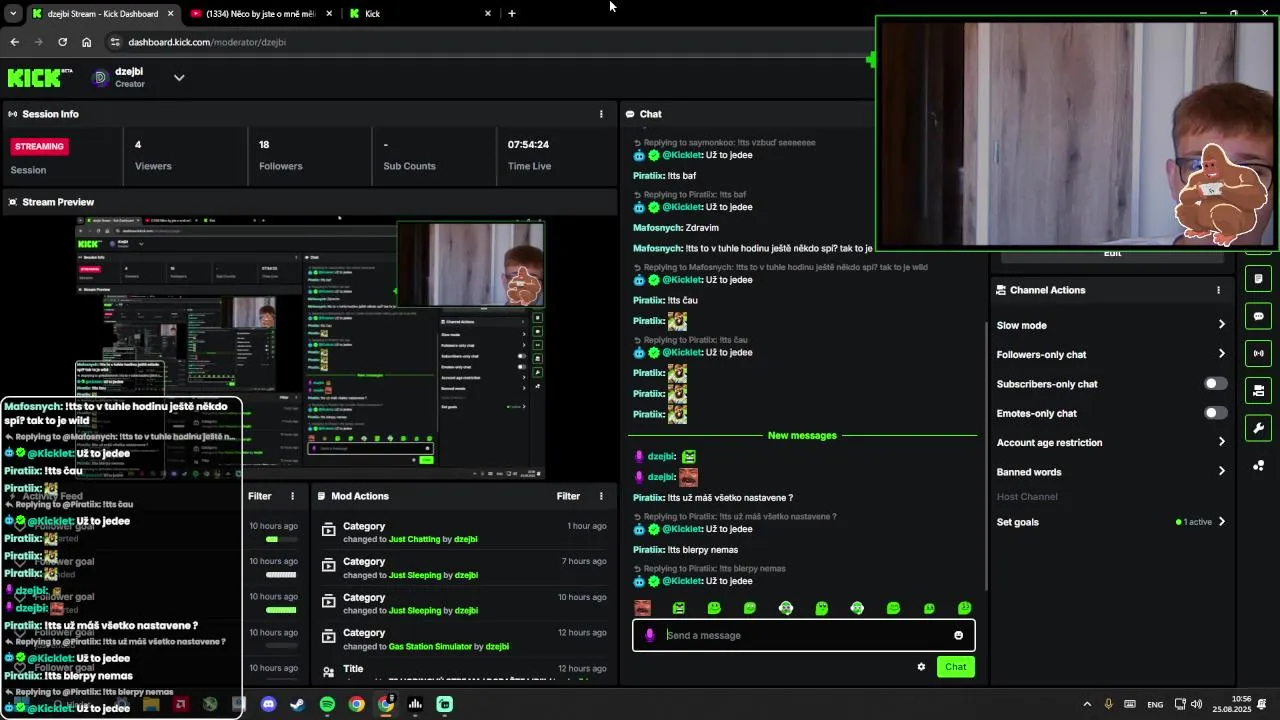
Task: Open Activity Feed three-dot options menu
Action: tap(293, 496)
